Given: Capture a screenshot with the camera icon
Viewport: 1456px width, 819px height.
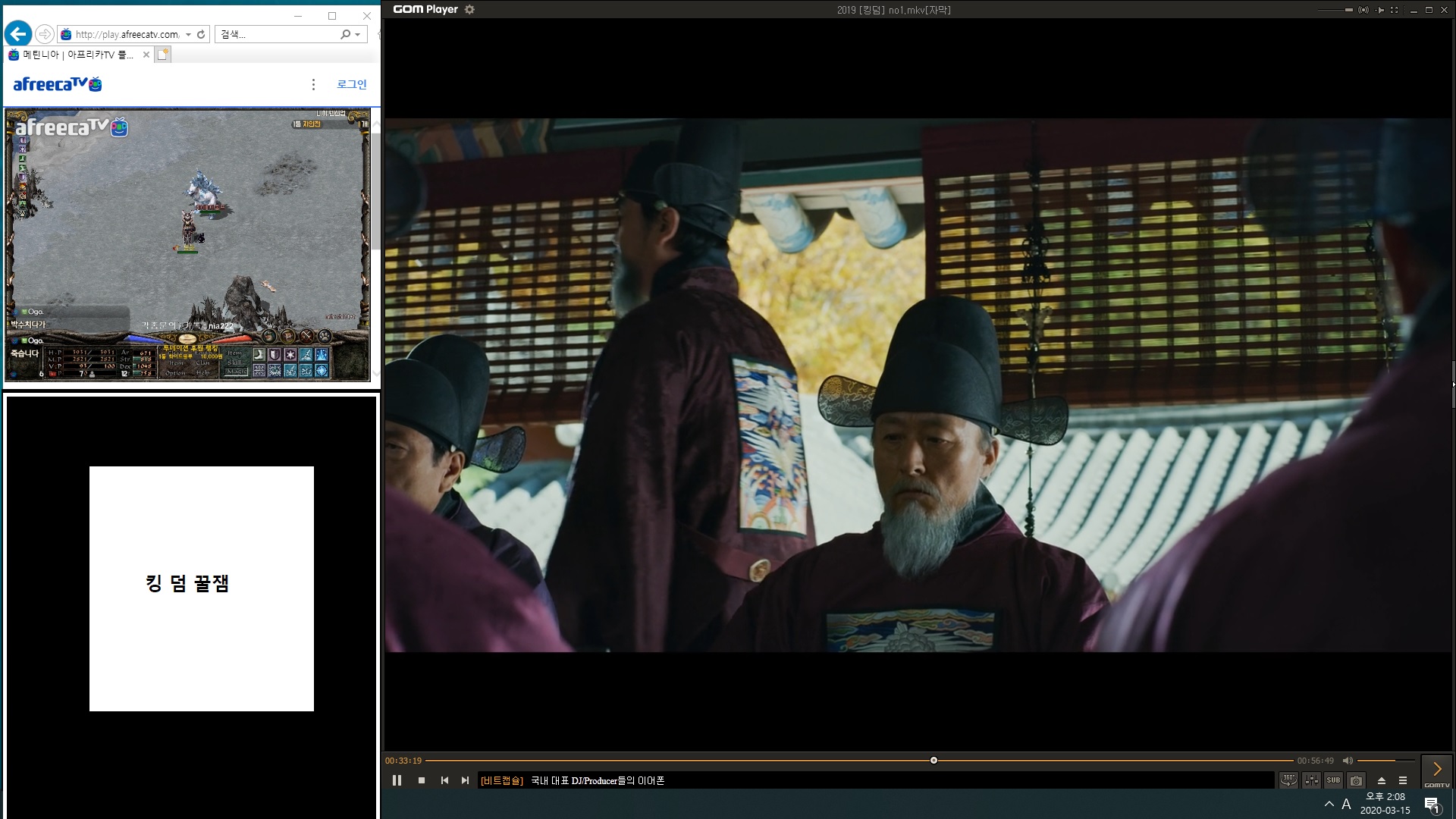Looking at the screenshot, I should click(1356, 780).
